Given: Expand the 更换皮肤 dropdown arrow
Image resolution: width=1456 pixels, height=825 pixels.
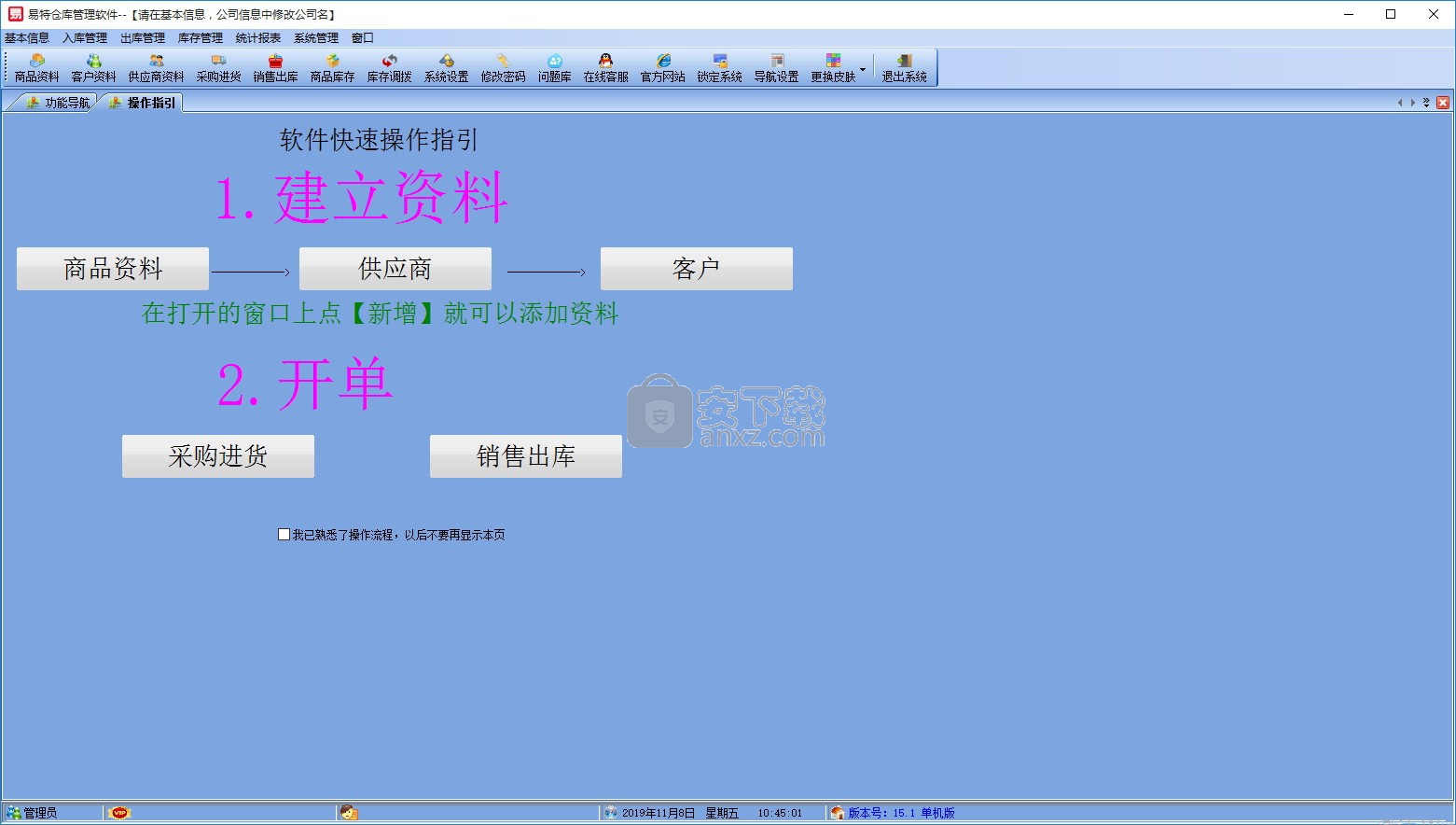Looking at the screenshot, I should tap(863, 69).
